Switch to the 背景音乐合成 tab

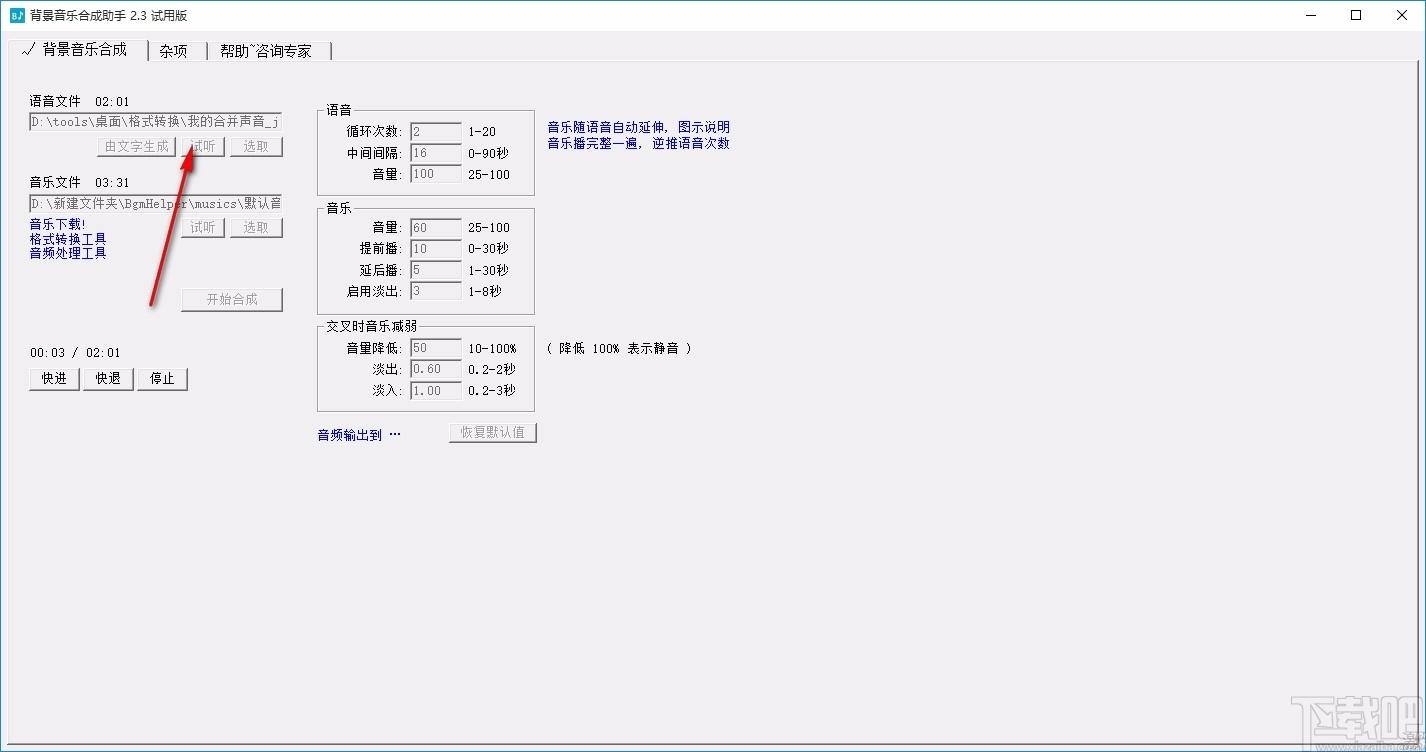tap(77, 49)
